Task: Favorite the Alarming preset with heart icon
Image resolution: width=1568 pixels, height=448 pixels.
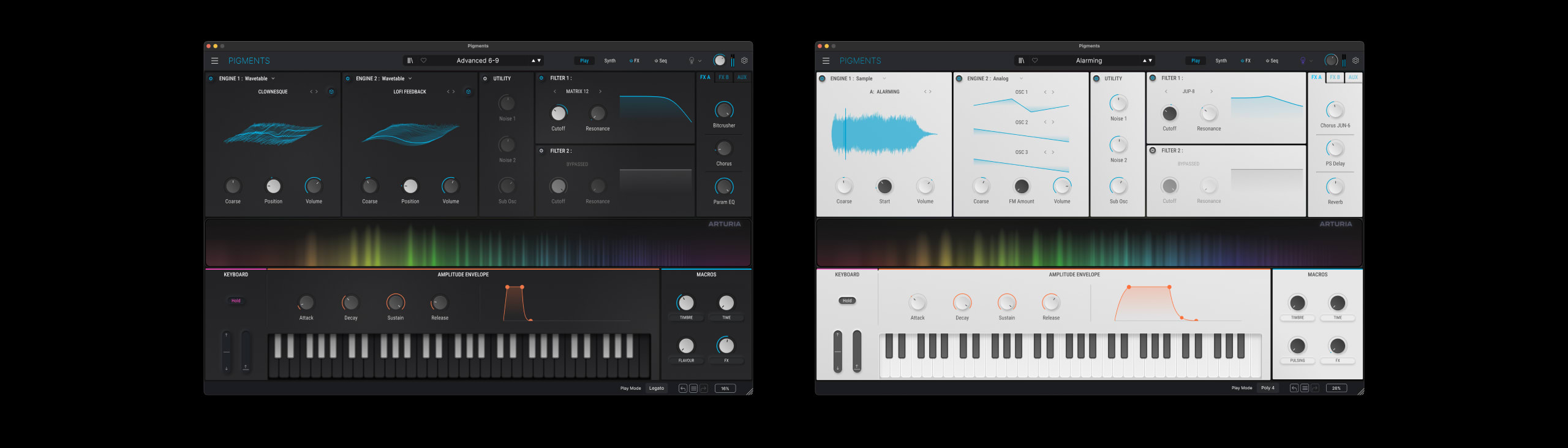Action: [x=1035, y=61]
